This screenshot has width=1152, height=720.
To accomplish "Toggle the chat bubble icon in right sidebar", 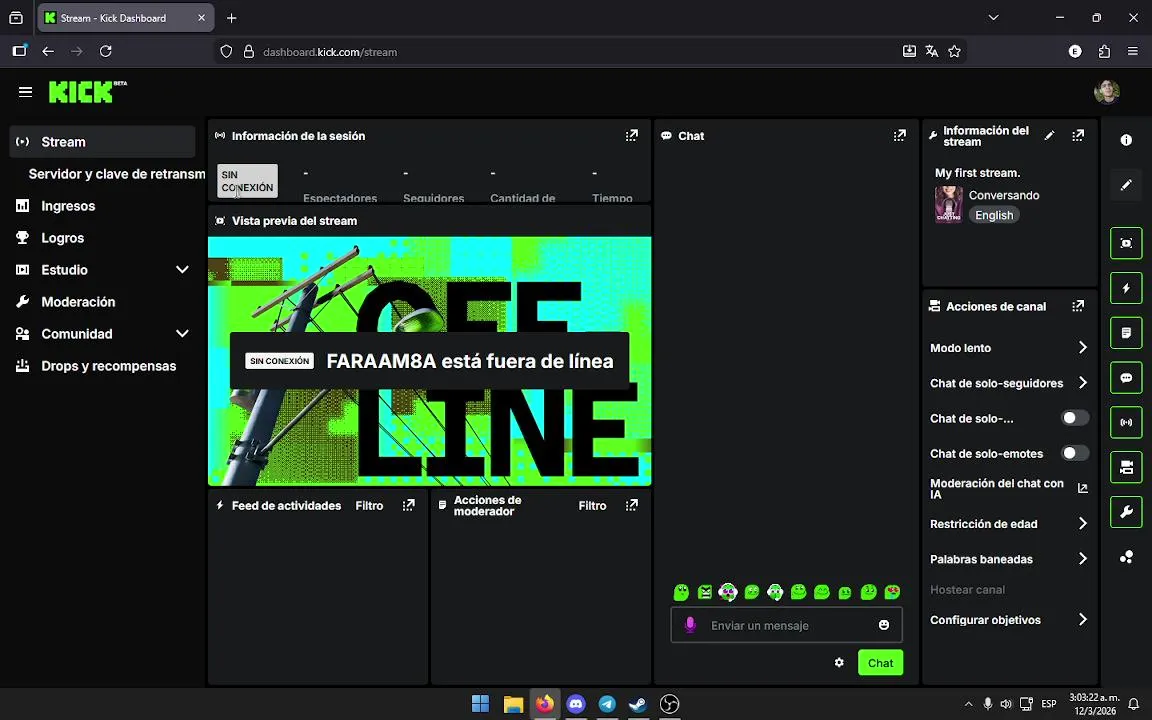I will coord(1126,378).
